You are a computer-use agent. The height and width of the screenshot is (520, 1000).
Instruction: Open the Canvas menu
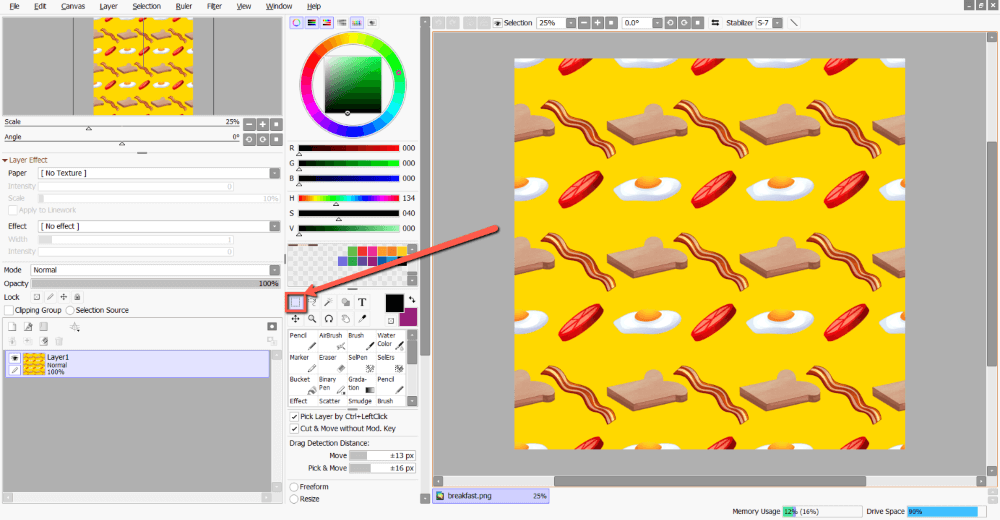(x=73, y=6)
